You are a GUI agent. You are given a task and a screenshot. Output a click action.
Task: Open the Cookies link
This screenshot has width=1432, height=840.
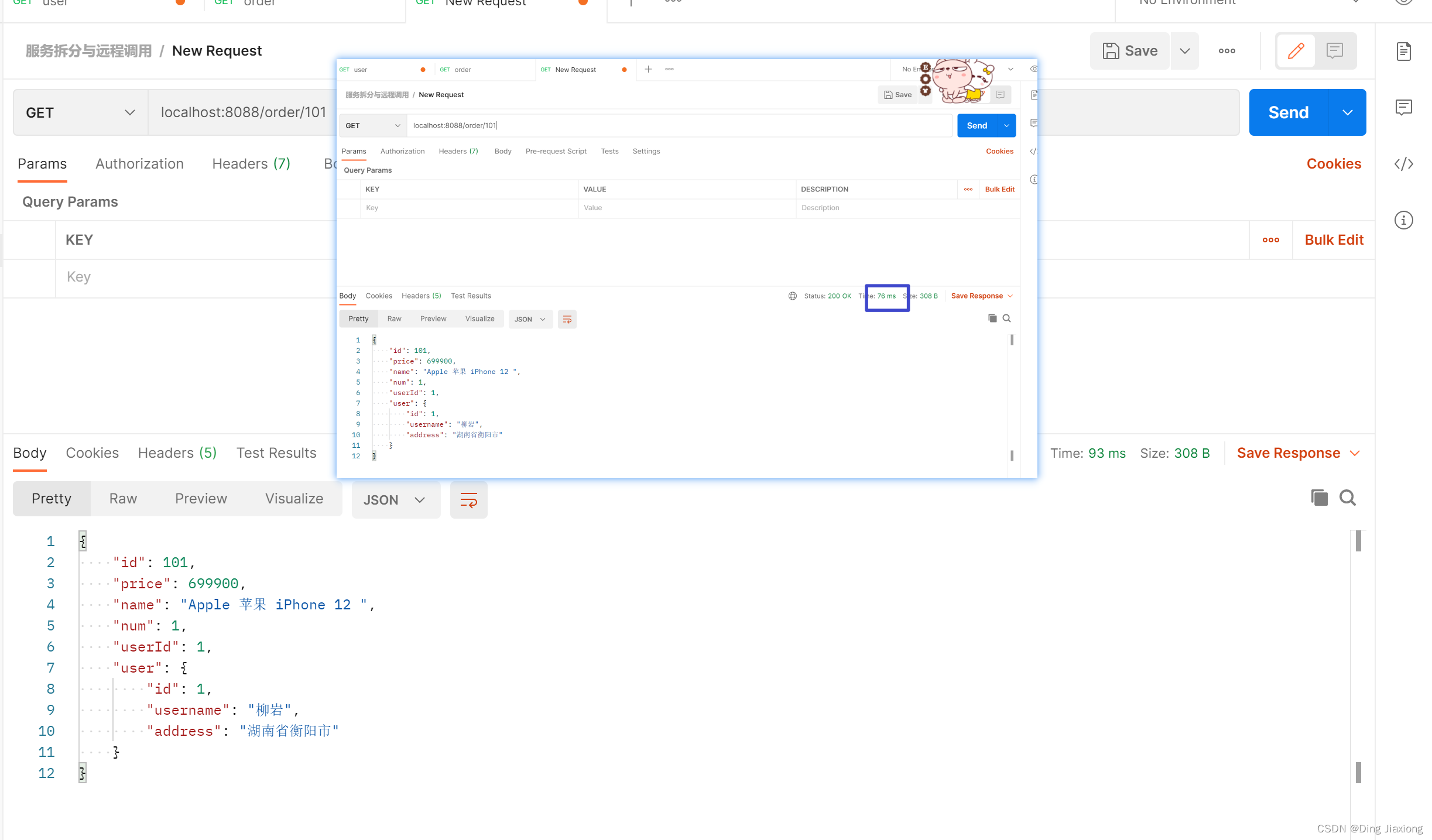point(1333,164)
